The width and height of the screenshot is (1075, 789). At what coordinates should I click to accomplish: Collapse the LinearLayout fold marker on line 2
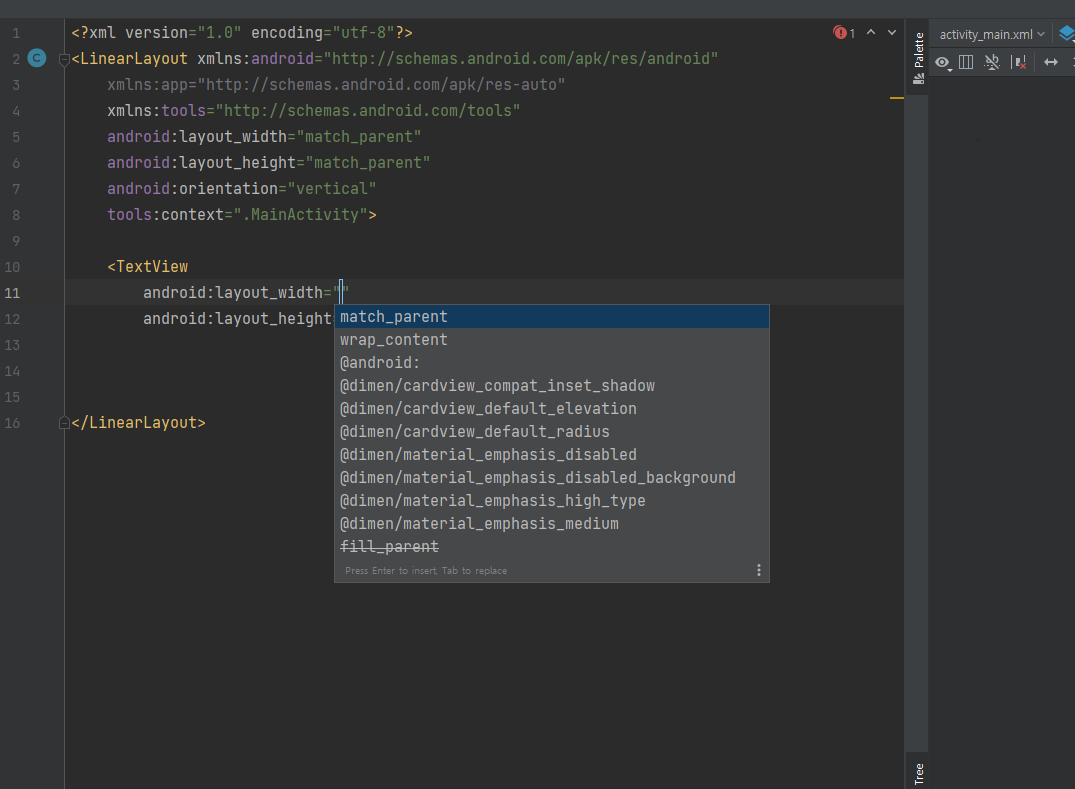point(64,60)
